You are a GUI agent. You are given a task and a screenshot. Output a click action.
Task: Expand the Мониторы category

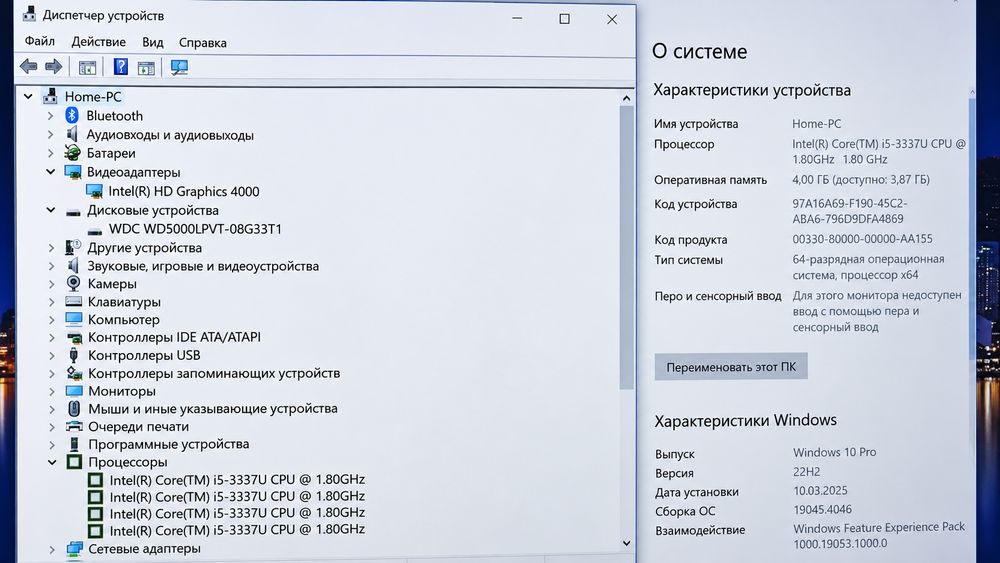52,391
